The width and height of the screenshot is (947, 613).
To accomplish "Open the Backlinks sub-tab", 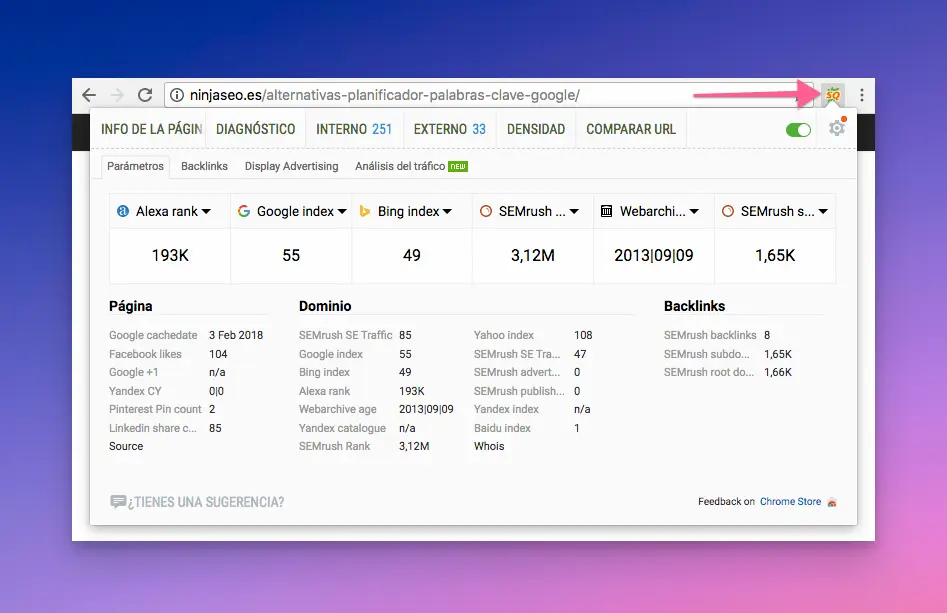I will point(203,166).
